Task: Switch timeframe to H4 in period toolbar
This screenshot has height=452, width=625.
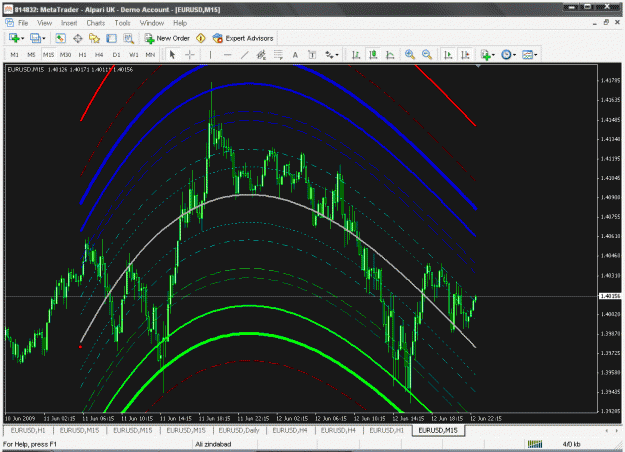Action: 99,55
